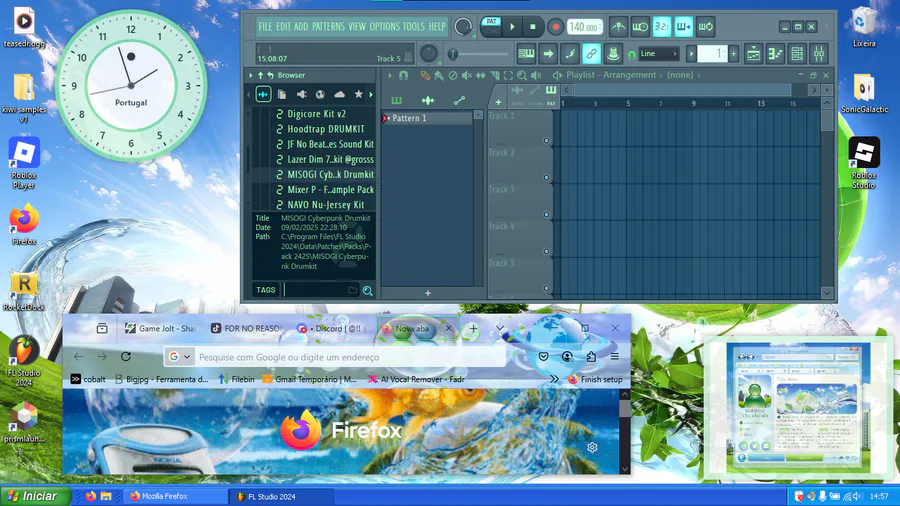Image resolution: width=900 pixels, height=506 pixels.
Task: Select the Delete tool in Playlist toolbar
Action: [x=453, y=75]
